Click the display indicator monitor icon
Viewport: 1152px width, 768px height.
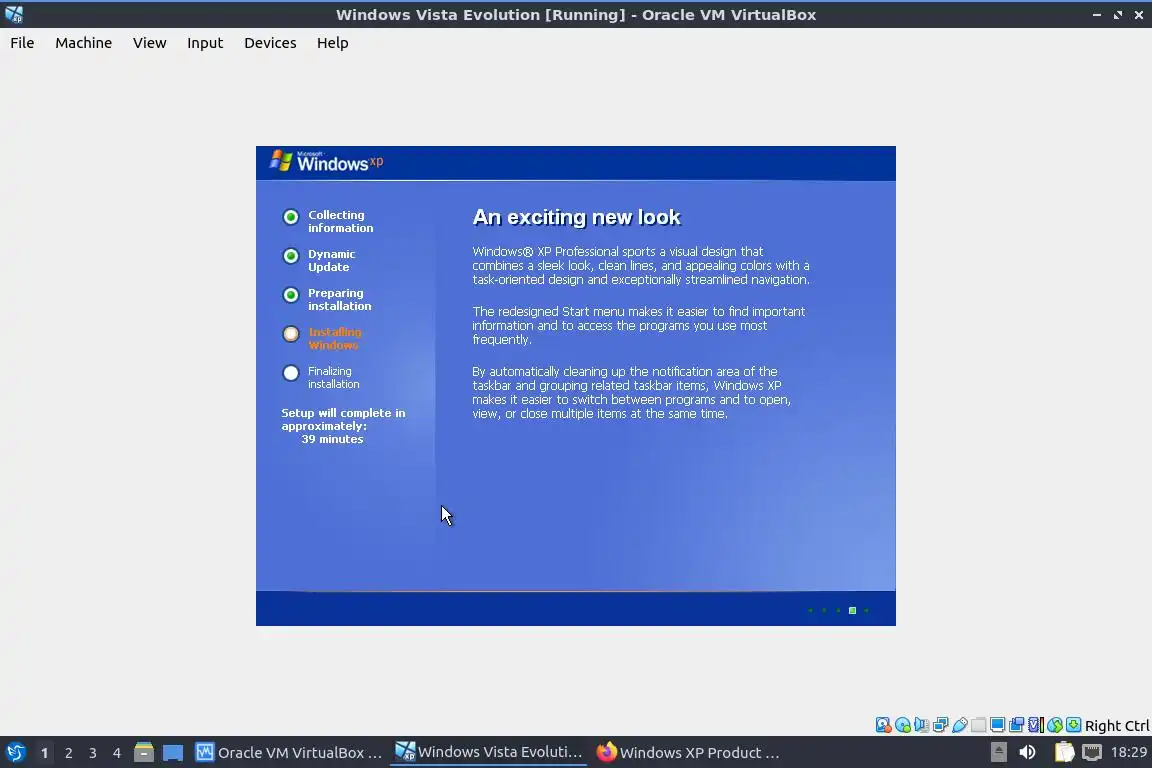[998, 725]
